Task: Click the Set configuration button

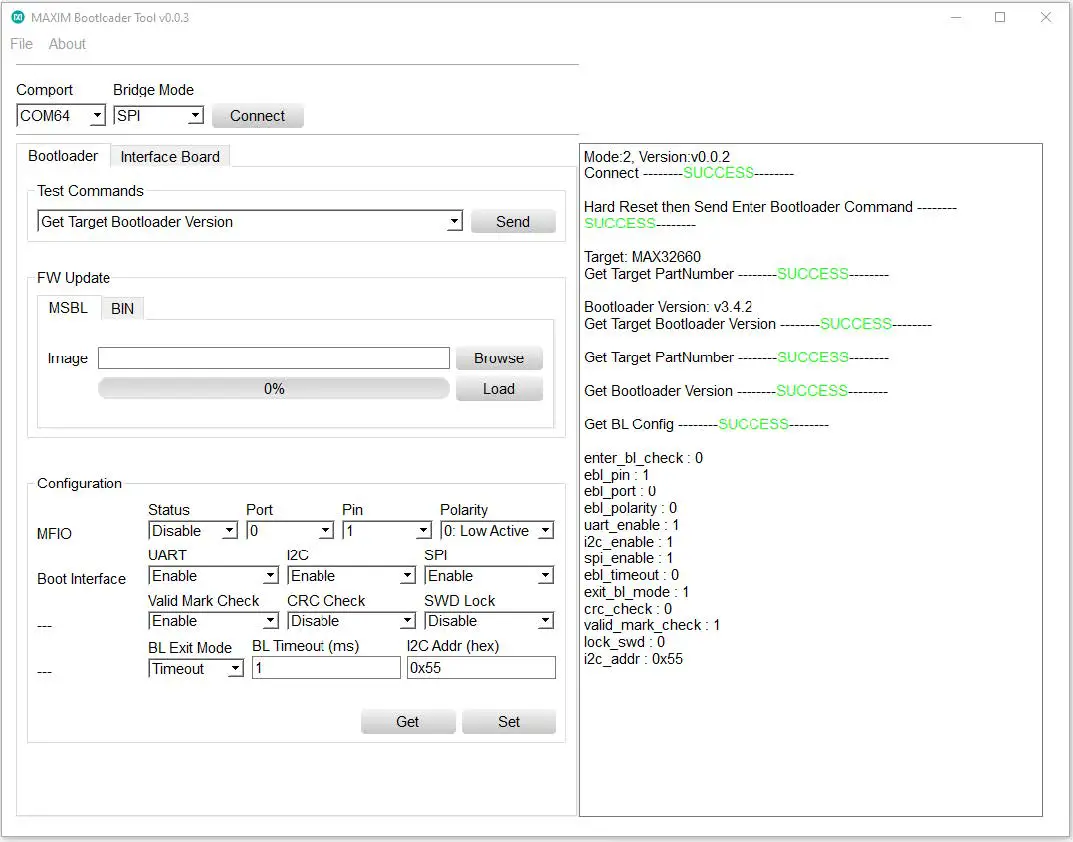Action: [x=508, y=721]
